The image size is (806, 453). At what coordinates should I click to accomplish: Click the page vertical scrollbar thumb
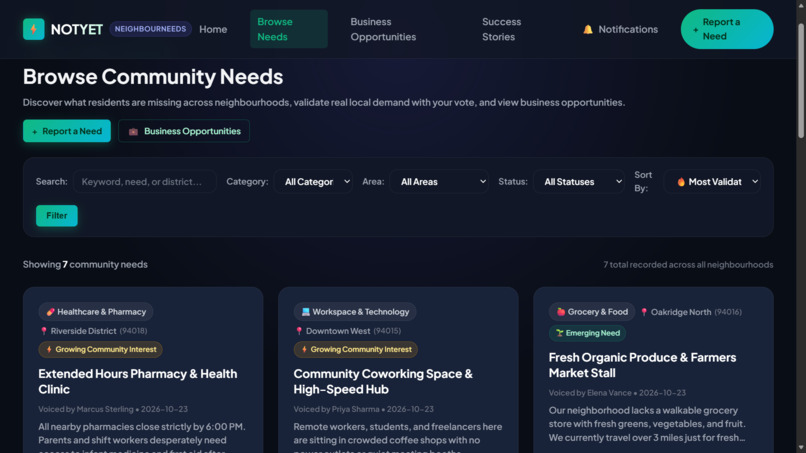800,81
